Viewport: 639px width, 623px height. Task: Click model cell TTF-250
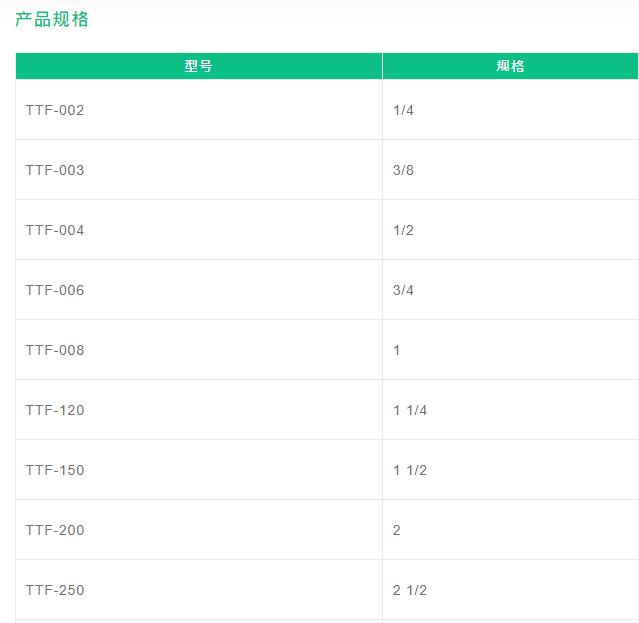tap(55, 590)
